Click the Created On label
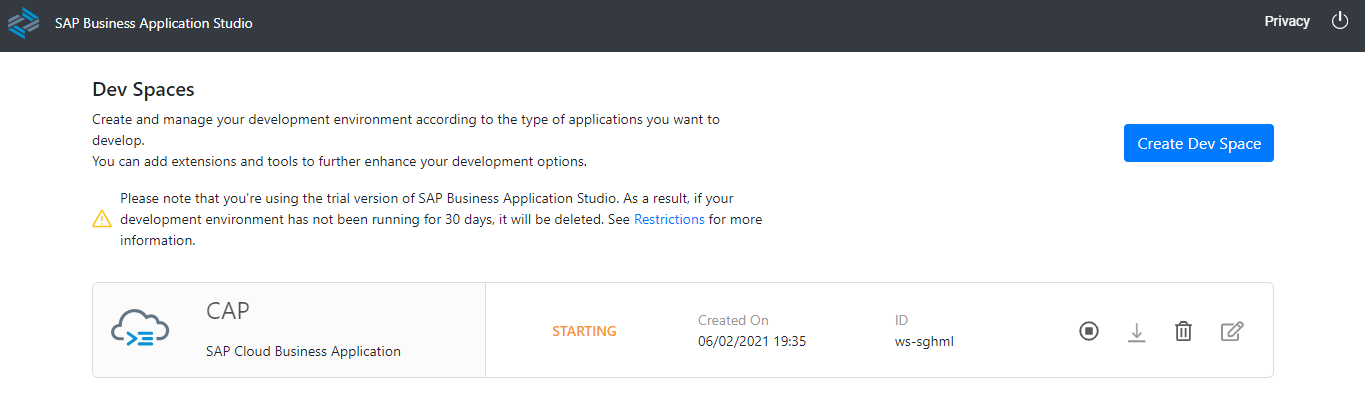The image size is (1365, 407). (x=733, y=320)
